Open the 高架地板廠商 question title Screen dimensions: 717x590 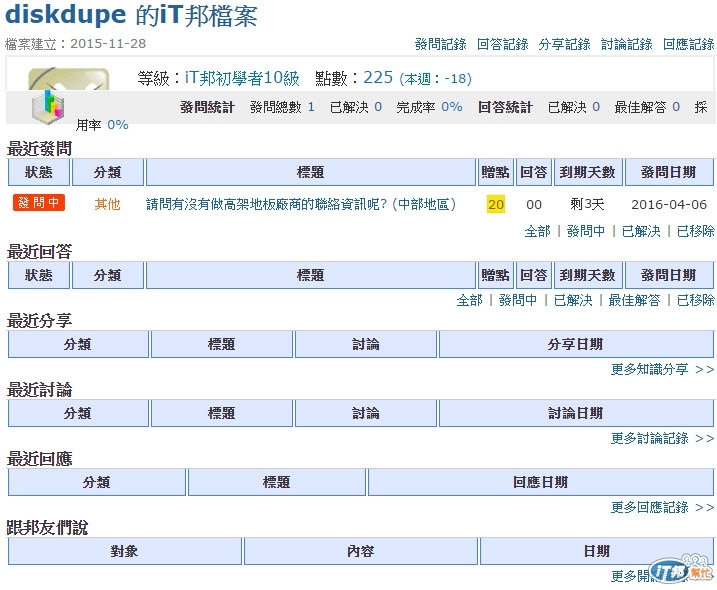coord(301,204)
